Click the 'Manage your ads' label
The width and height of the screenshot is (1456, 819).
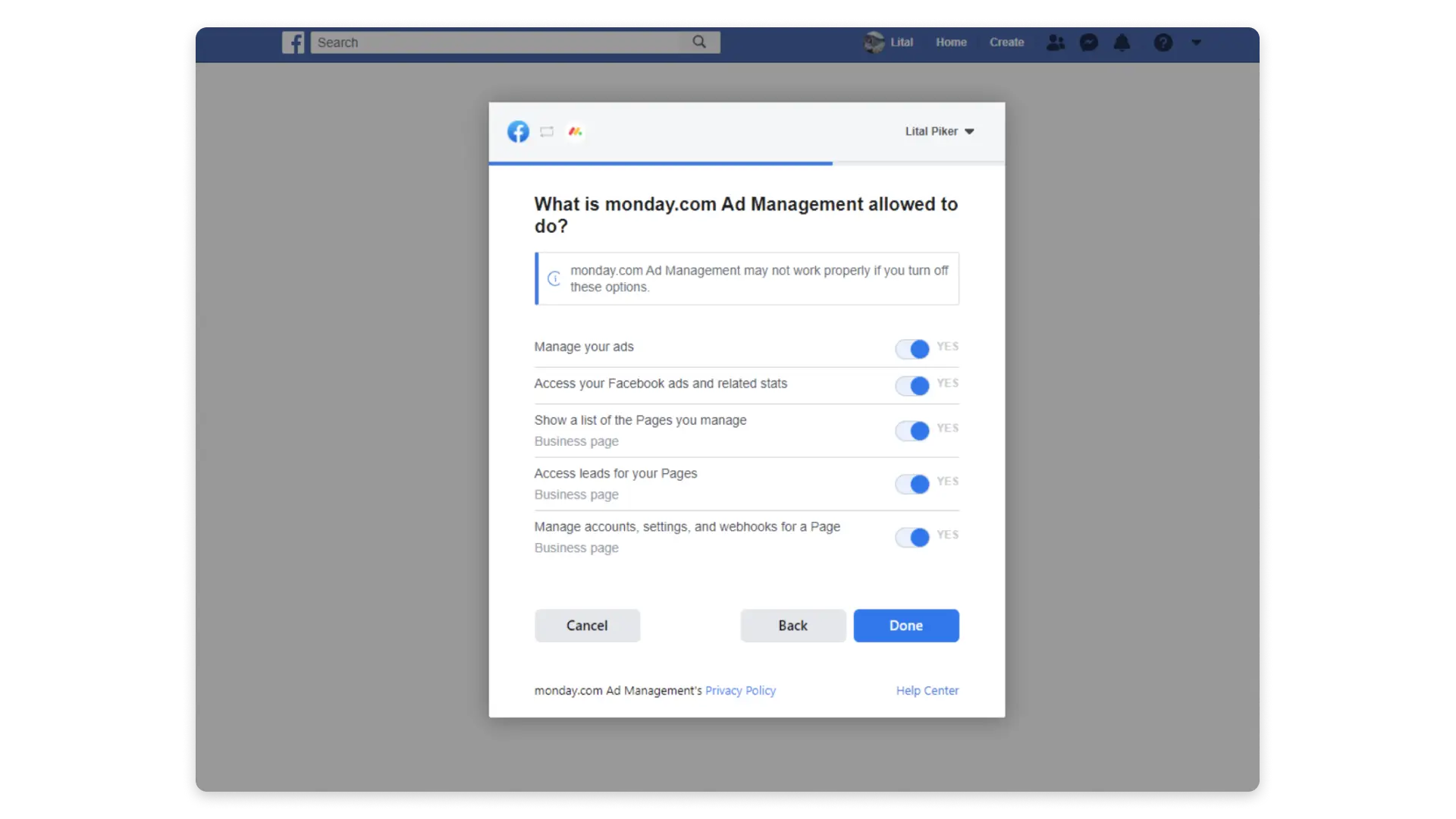(584, 347)
